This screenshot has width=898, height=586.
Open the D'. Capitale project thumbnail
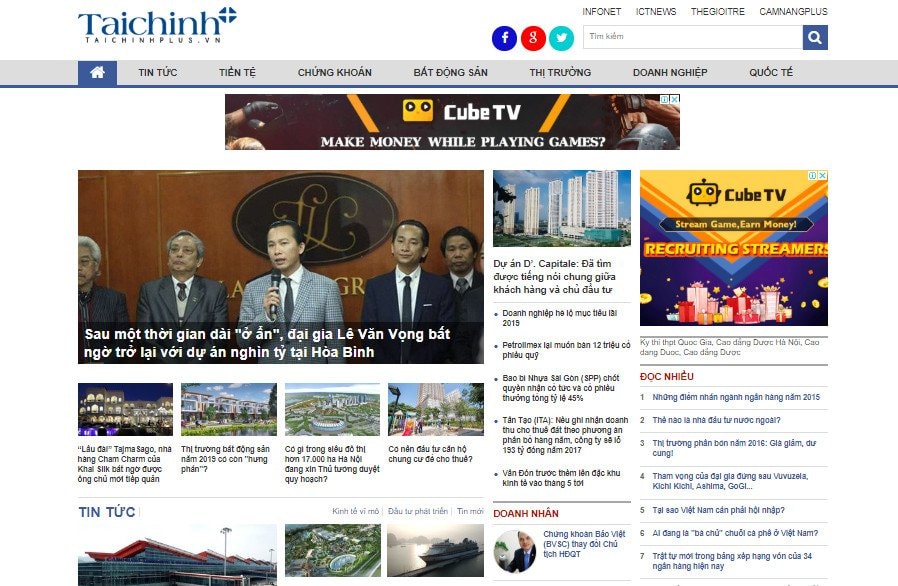(562, 209)
